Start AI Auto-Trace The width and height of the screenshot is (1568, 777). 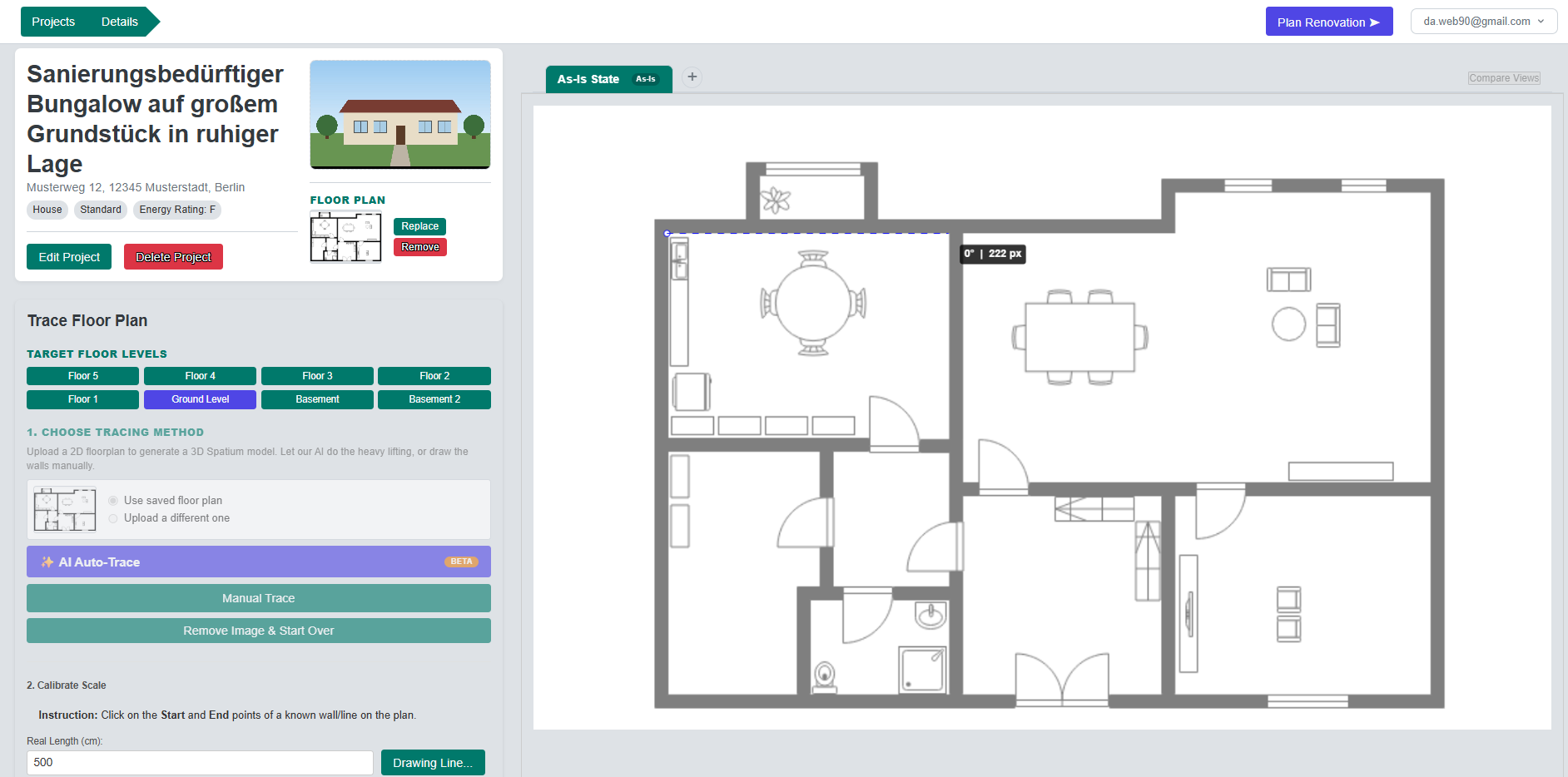259,562
